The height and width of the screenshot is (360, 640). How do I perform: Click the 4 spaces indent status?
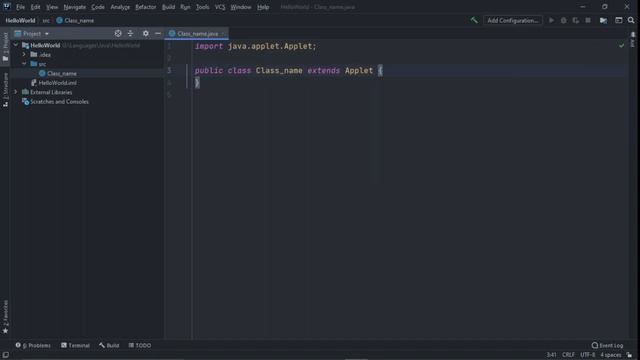(611, 355)
